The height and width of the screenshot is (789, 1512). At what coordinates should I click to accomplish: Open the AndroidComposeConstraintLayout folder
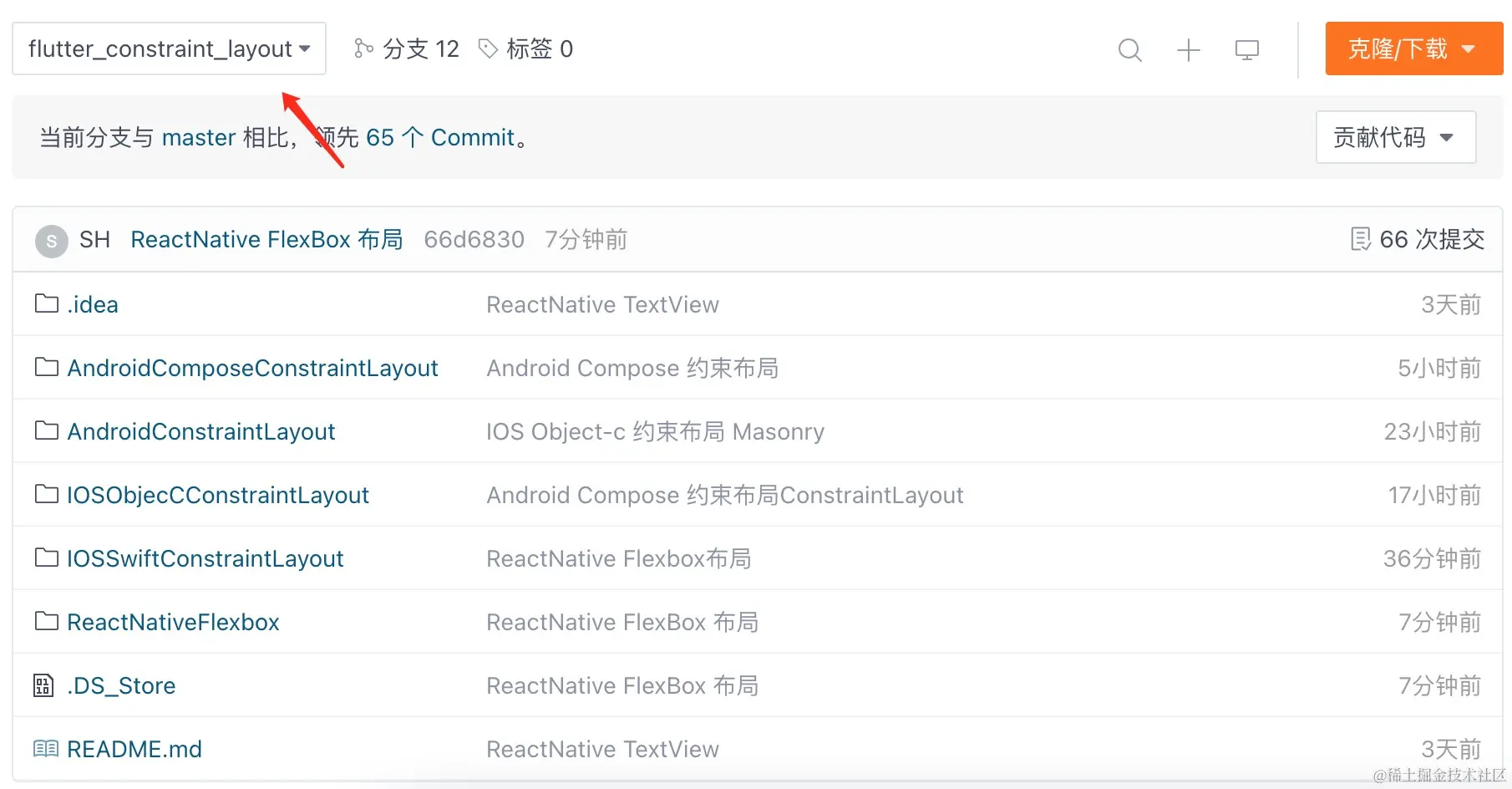252,368
